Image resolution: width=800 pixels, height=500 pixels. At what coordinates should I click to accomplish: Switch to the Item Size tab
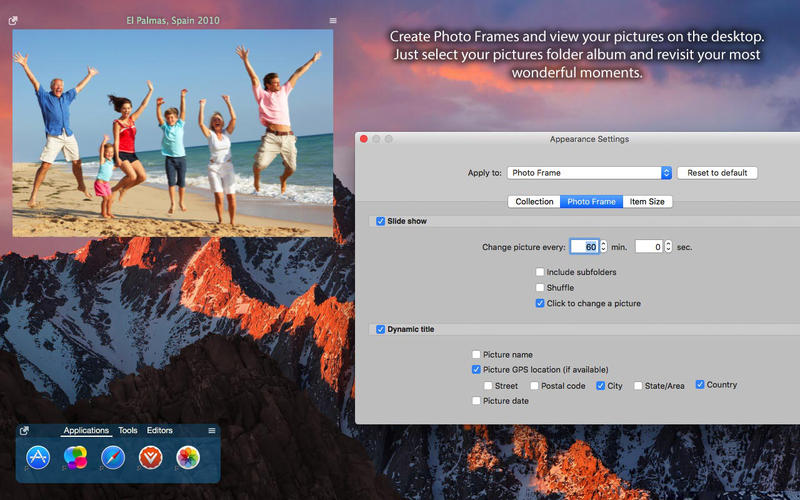[646, 202]
